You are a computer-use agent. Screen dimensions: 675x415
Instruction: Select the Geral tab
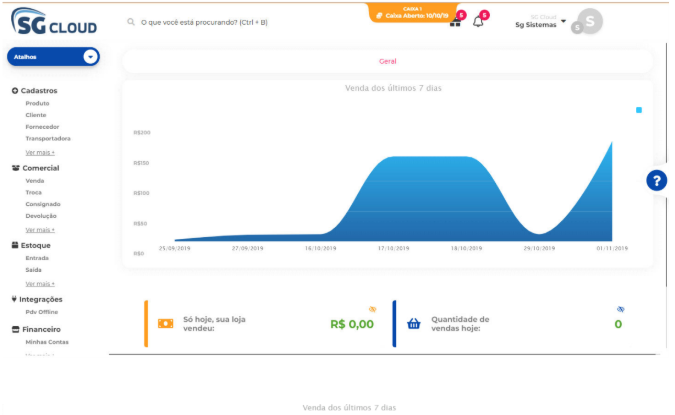387,62
